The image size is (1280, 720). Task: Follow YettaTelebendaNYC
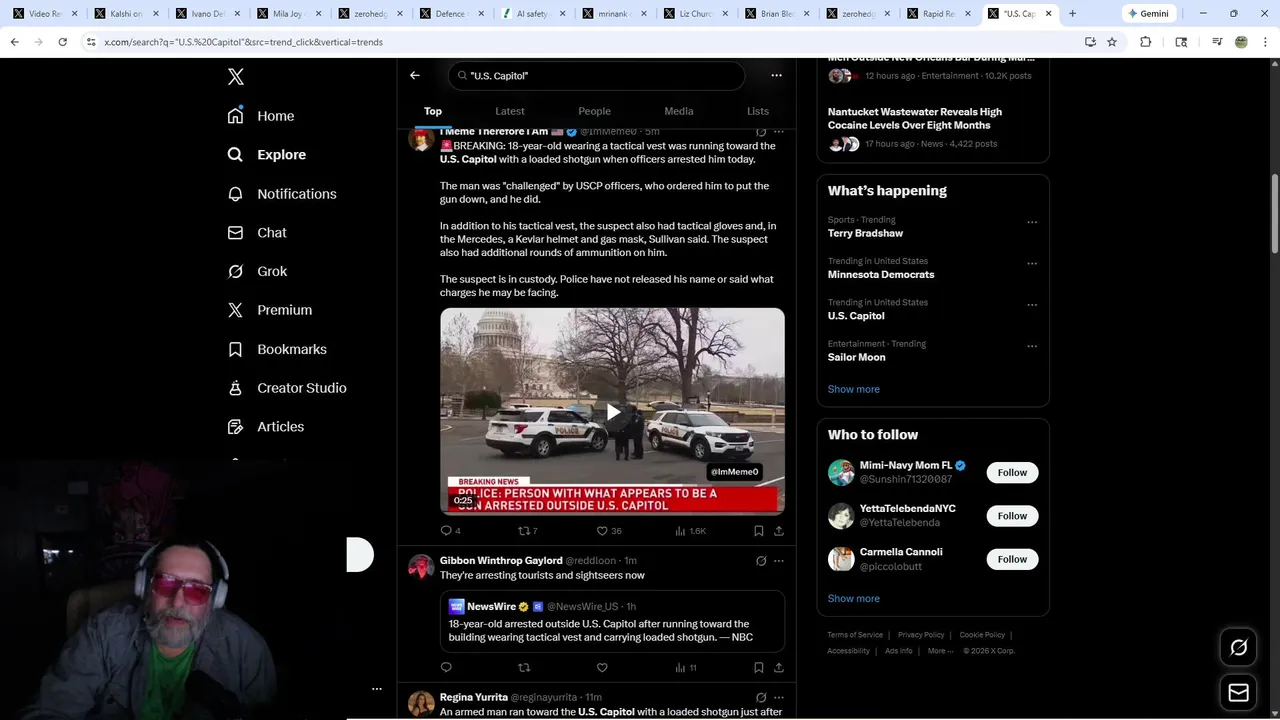pyautogui.click(x=1012, y=516)
